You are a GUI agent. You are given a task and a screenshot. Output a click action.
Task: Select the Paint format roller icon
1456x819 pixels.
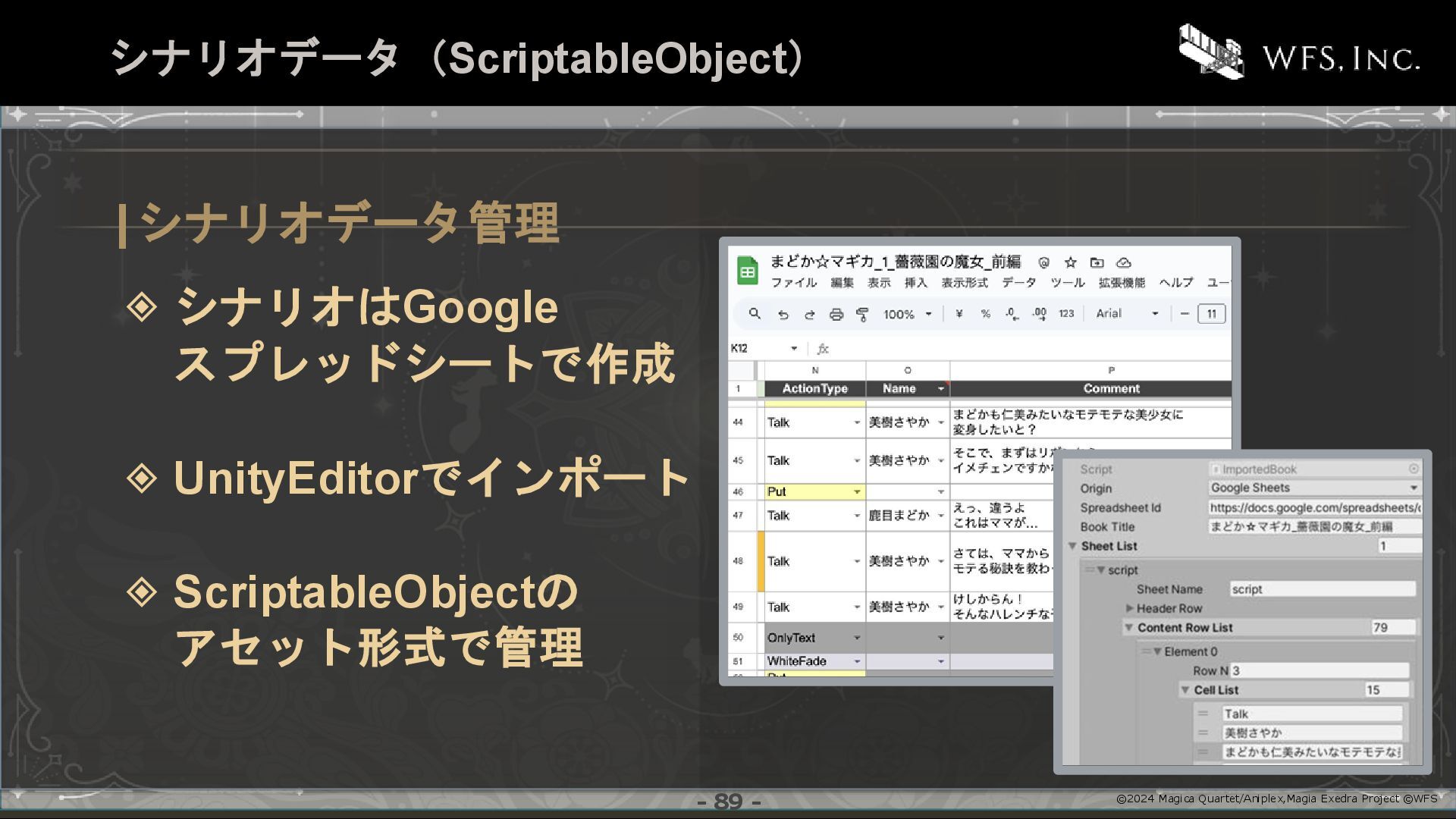point(862,314)
